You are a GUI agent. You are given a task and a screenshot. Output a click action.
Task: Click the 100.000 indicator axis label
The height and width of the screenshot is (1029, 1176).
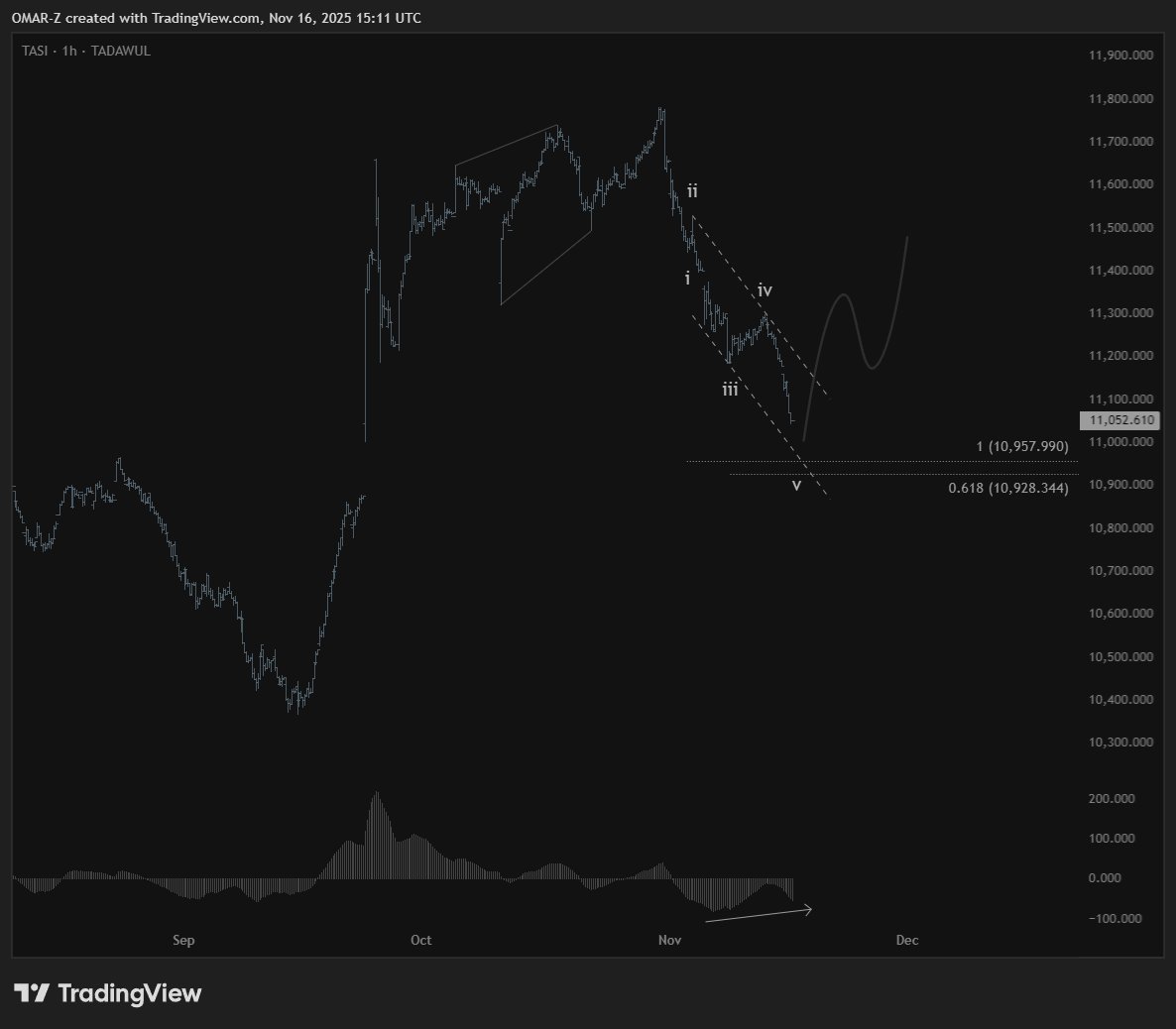tap(1112, 839)
